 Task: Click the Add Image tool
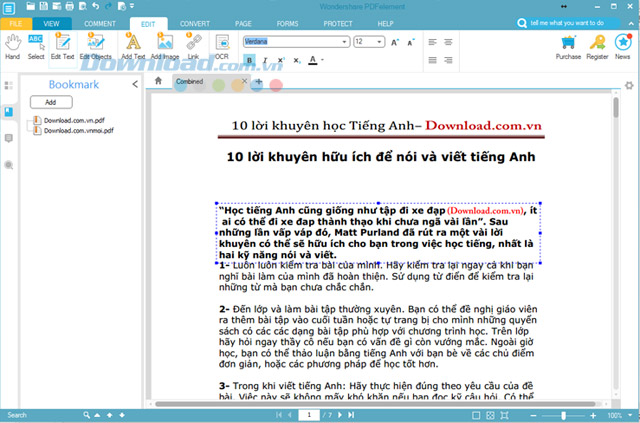click(x=165, y=47)
